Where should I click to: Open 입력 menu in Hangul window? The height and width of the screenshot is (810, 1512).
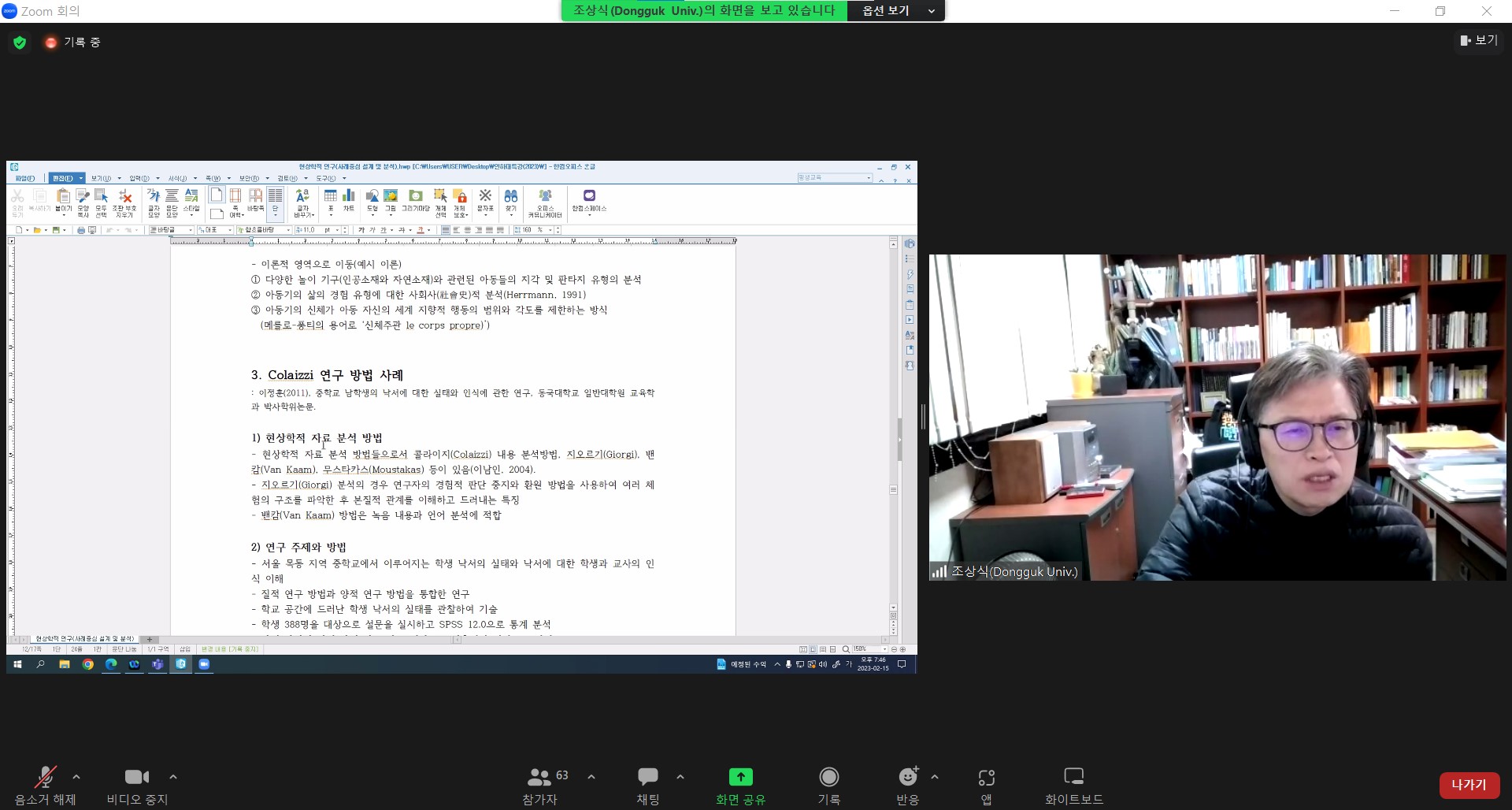(139, 179)
